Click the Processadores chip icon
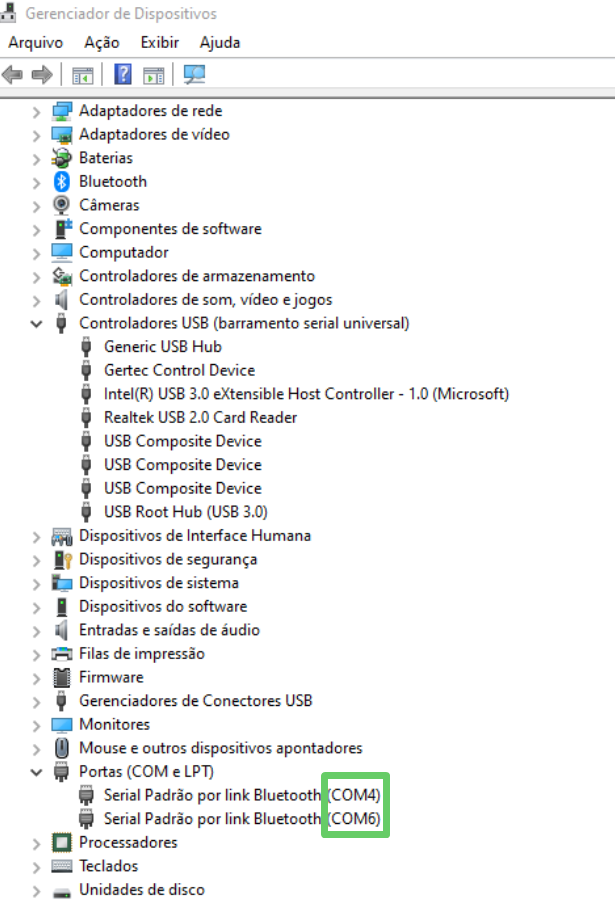This screenshot has height=904, width=615. (x=62, y=842)
